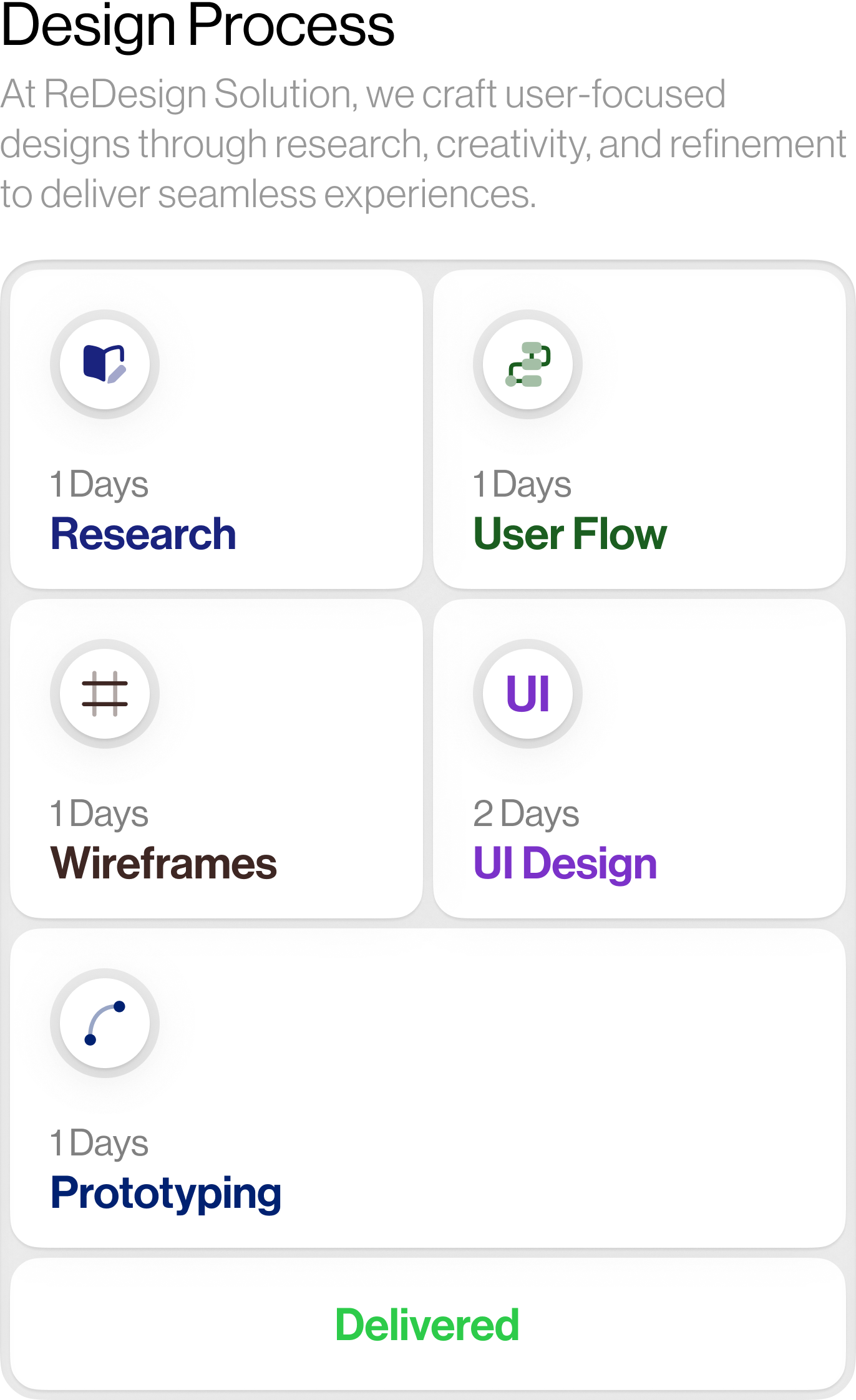Click 1 Days label above Prototyping
The width and height of the screenshot is (856, 1400).
coord(100,1144)
